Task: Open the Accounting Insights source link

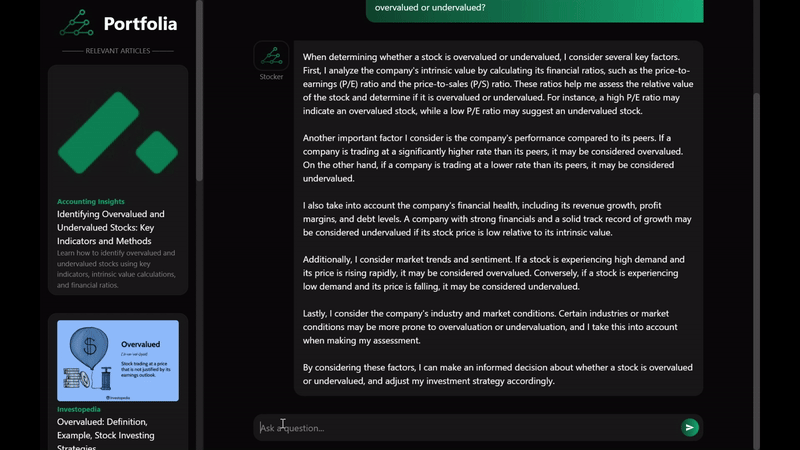Action: 91,202
